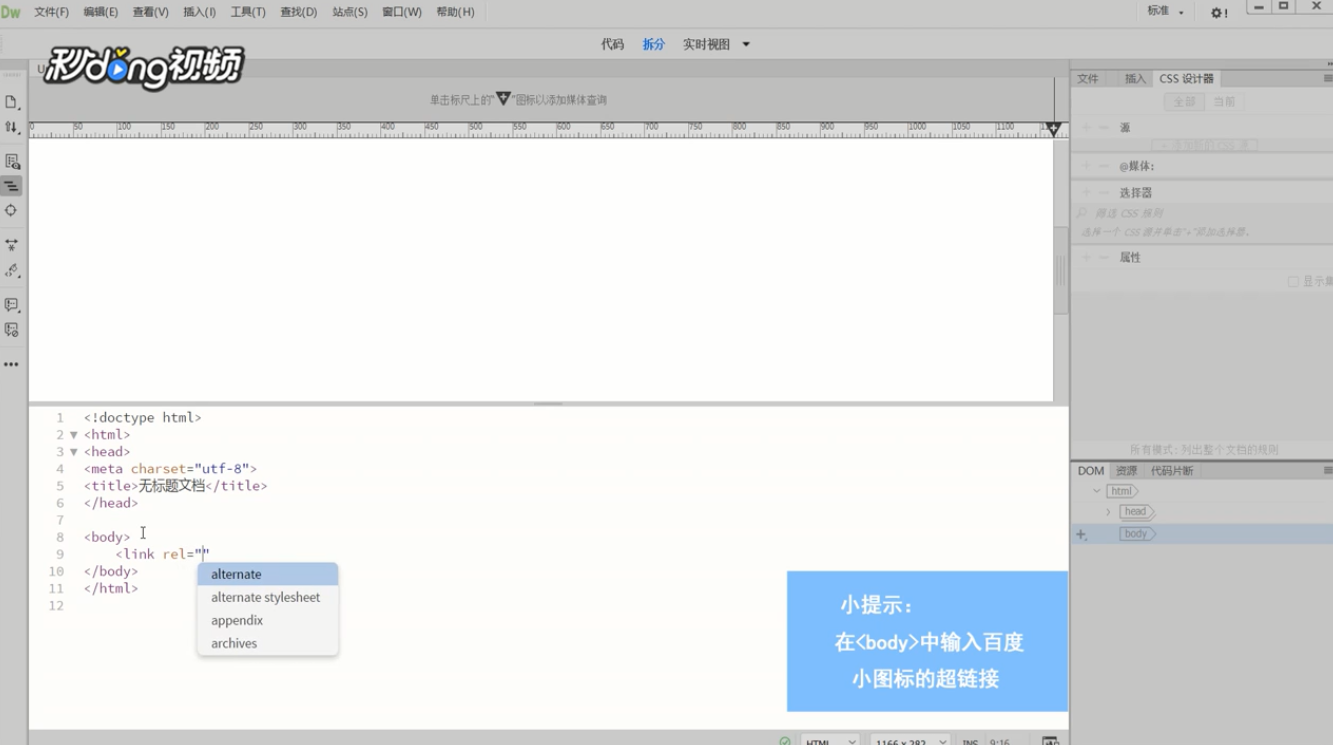Open the 文件(F) menu
1333x745 pixels.
51,12
